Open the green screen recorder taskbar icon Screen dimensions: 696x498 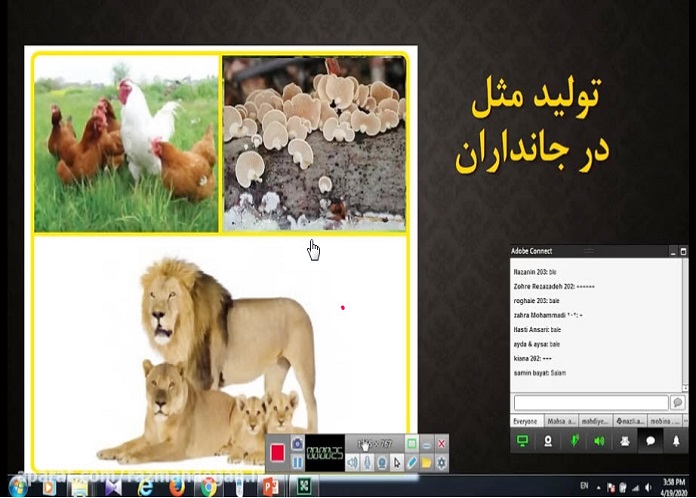click(x=304, y=486)
